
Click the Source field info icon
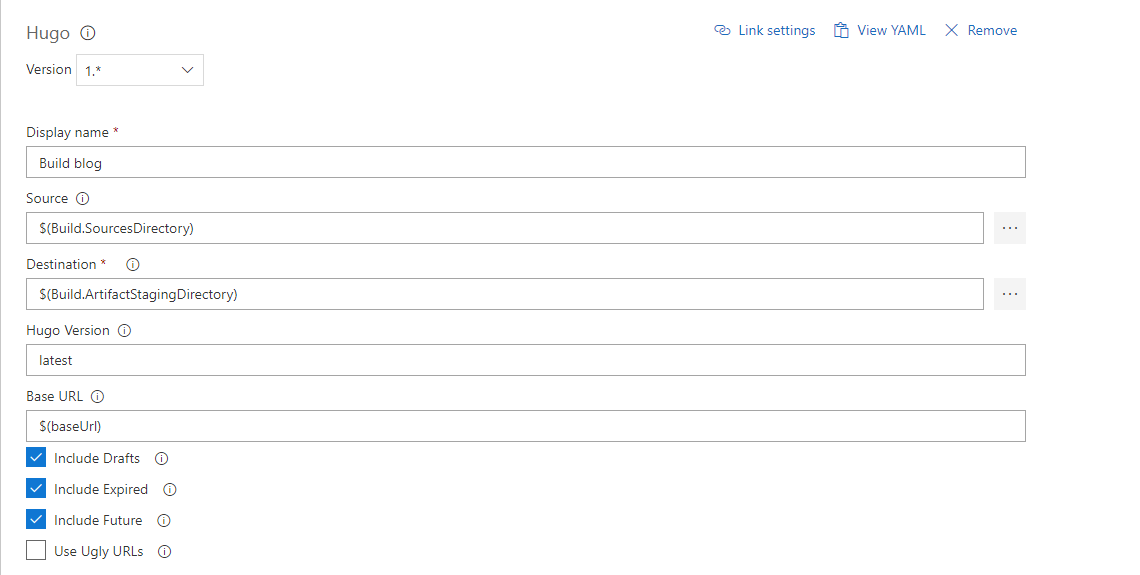click(83, 199)
